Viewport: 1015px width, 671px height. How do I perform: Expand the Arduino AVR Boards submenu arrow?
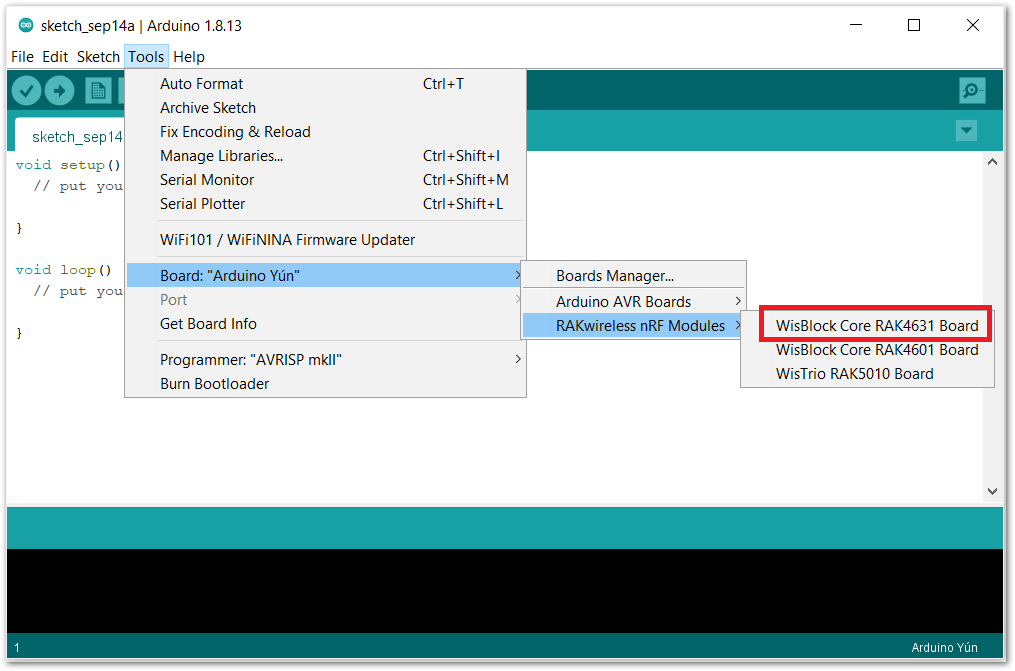[x=737, y=302]
